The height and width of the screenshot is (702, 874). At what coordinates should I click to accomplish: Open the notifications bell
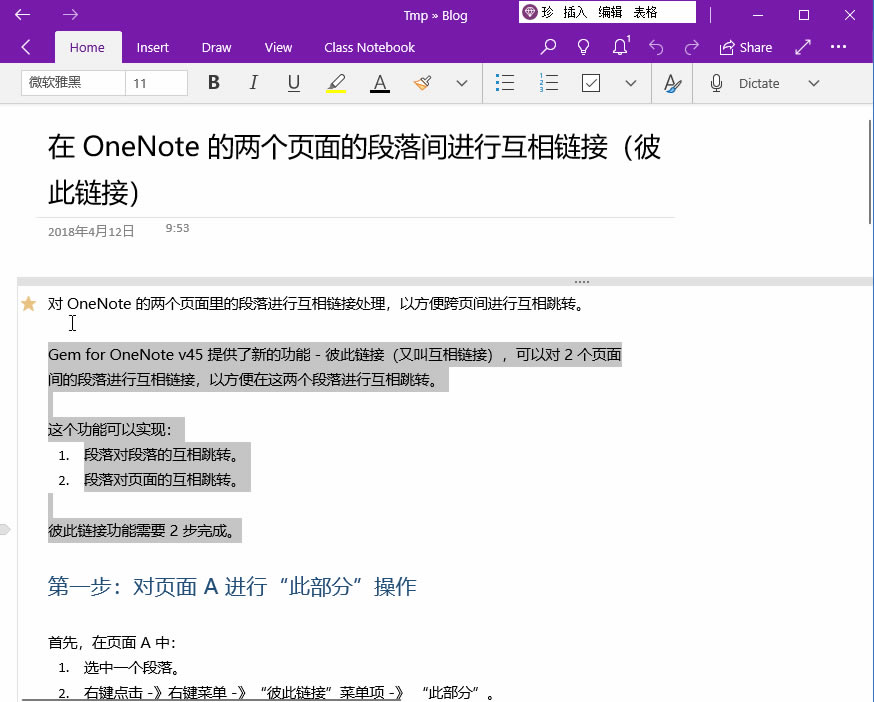click(x=619, y=47)
